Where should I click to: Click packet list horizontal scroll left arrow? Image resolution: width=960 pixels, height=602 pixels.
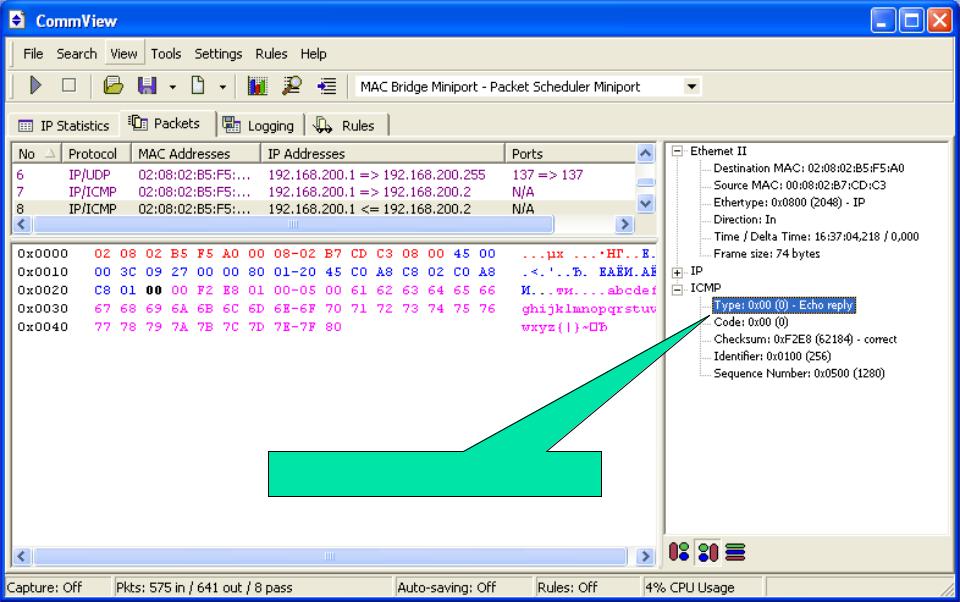click(x=22, y=224)
